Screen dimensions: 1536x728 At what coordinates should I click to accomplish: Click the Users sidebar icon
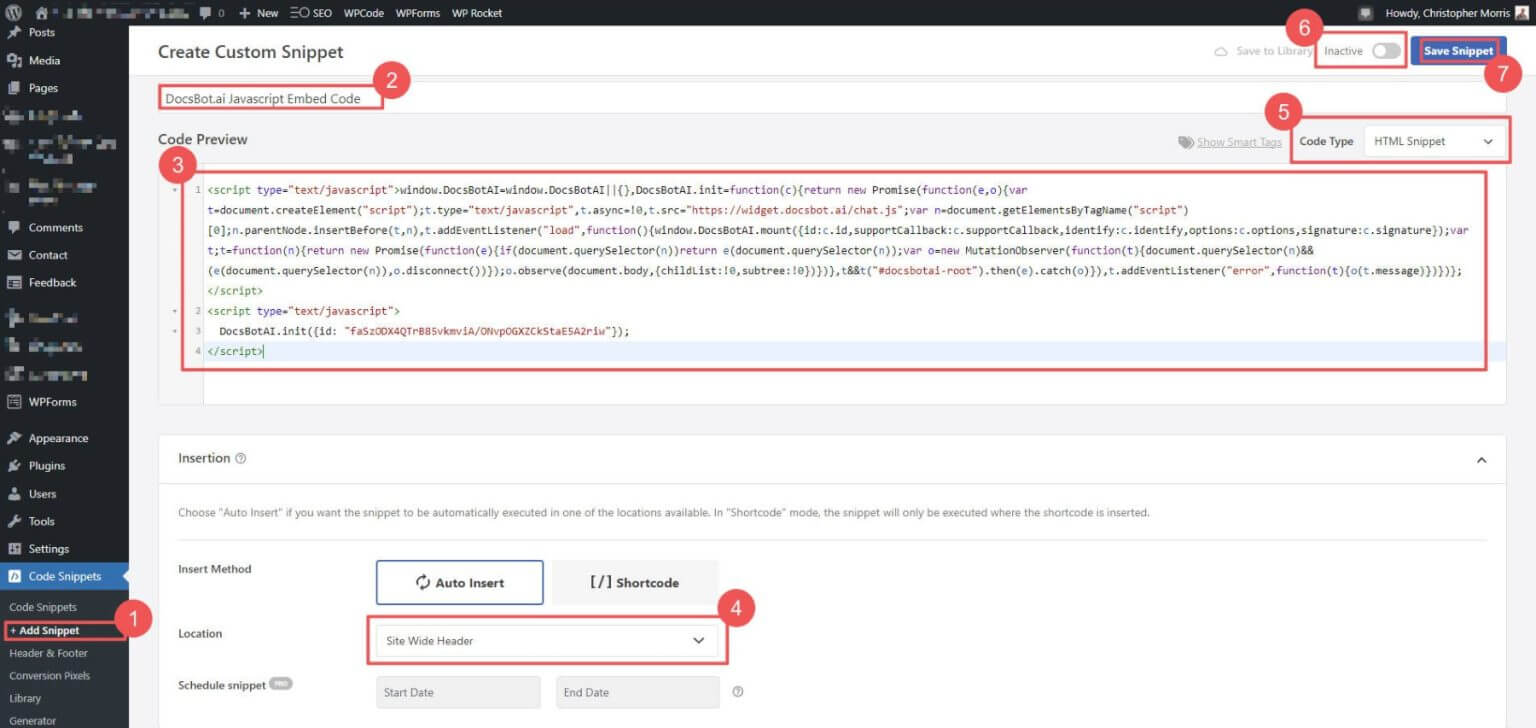[x=14, y=494]
